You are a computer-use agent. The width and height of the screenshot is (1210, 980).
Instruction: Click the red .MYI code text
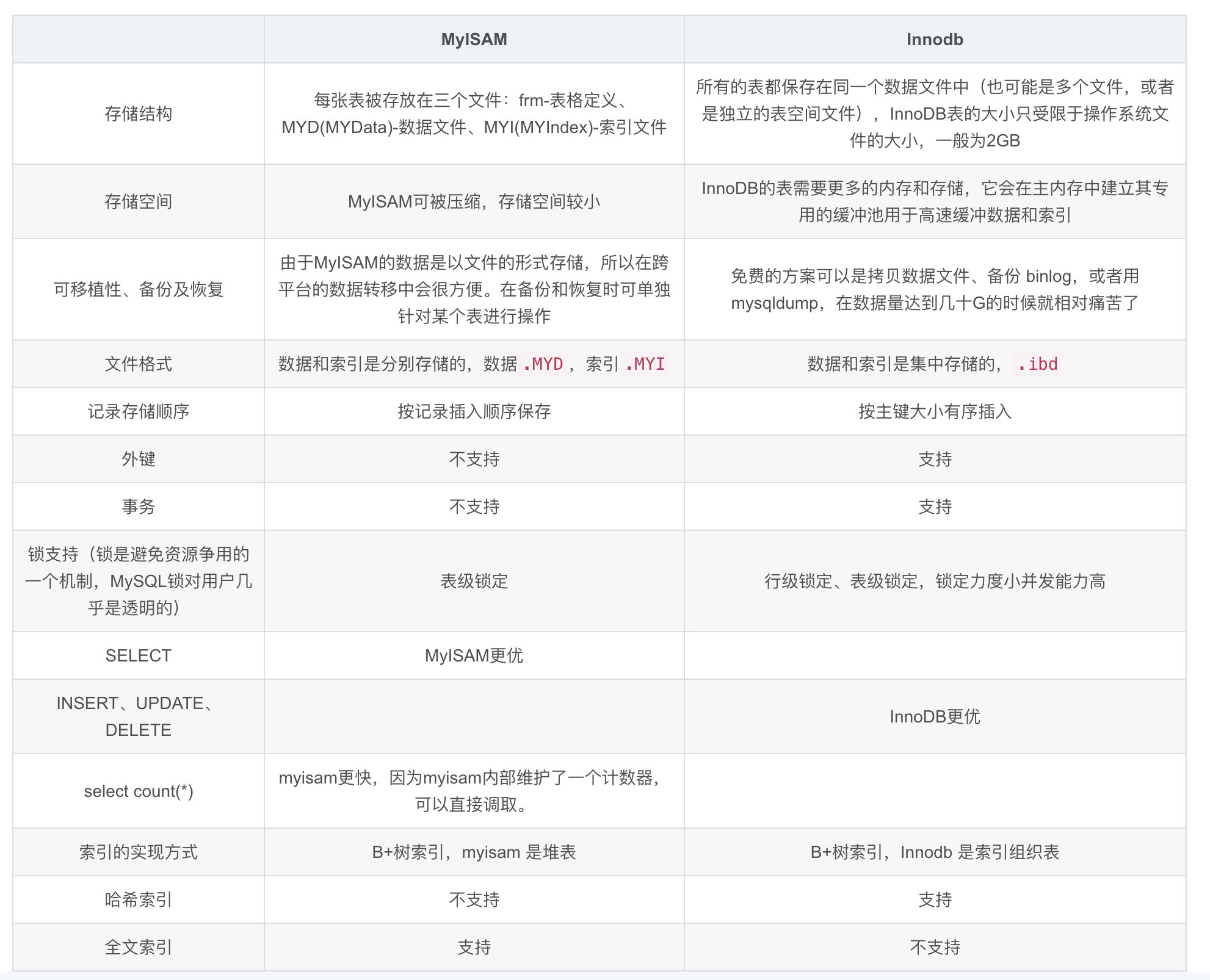(645, 364)
